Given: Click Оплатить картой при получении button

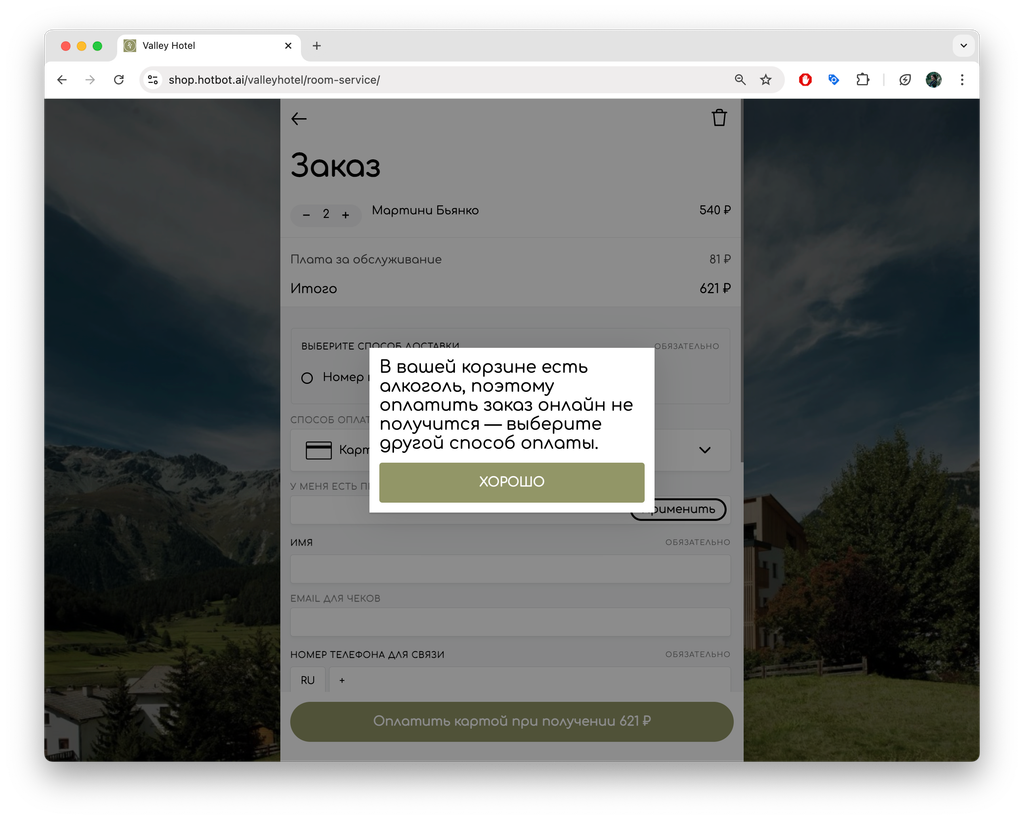Looking at the screenshot, I should [x=511, y=721].
